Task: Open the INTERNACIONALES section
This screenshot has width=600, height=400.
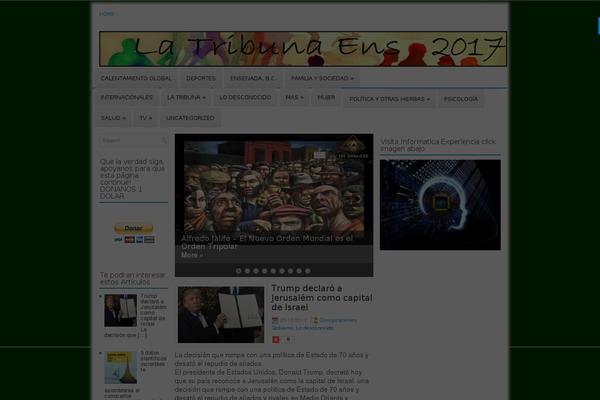Action: 127,98
